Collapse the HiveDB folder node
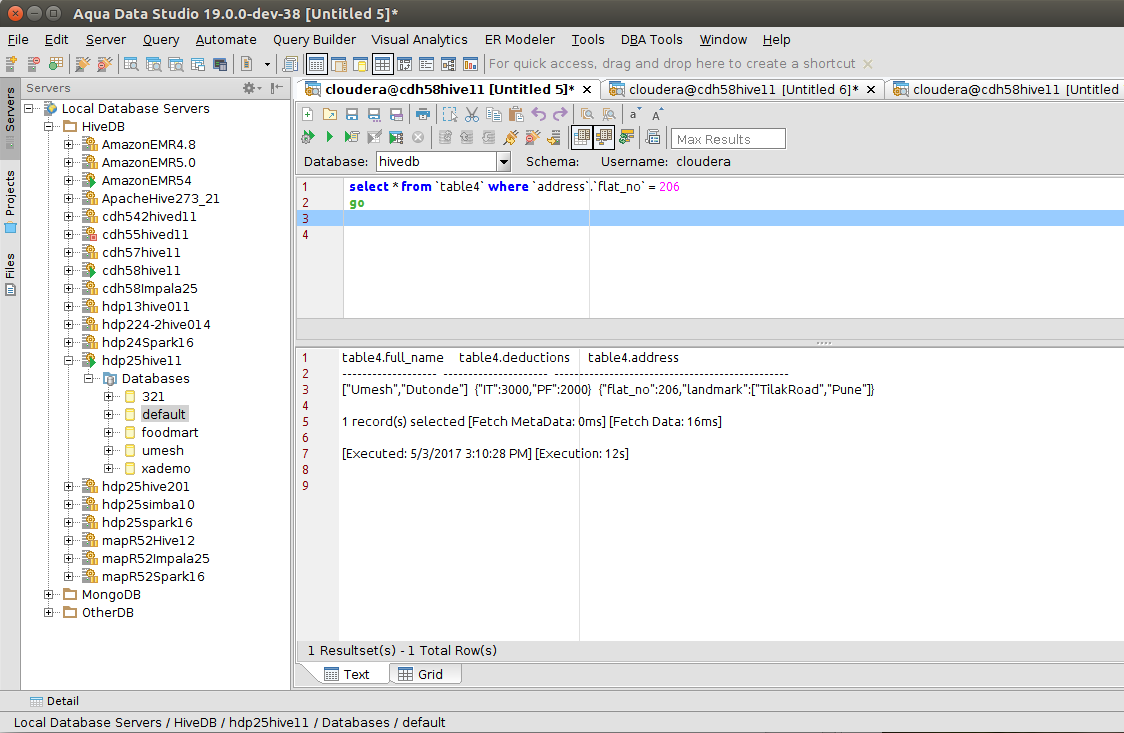This screenshot has height=733, width=1124. click(x=48, y=127)
